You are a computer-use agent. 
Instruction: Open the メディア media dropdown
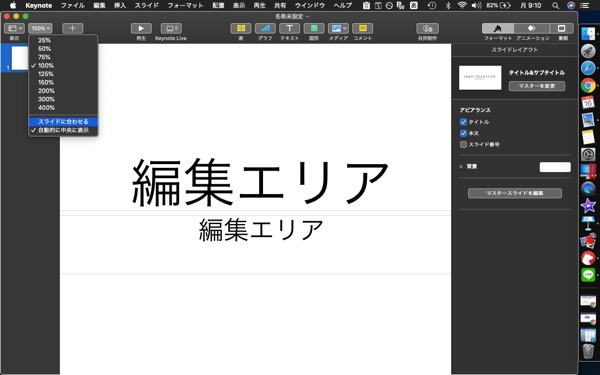(x=338, y=28)
